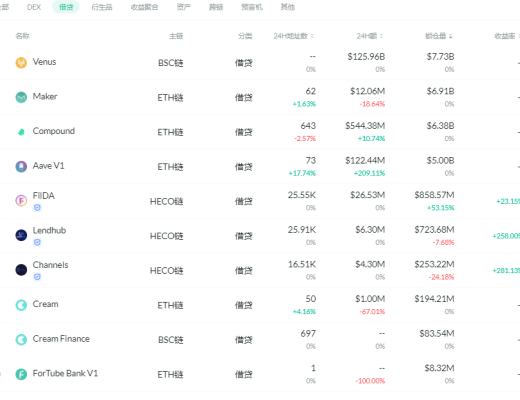Open the Maker project name link
520x400 pixels.
tap(45, 96)
